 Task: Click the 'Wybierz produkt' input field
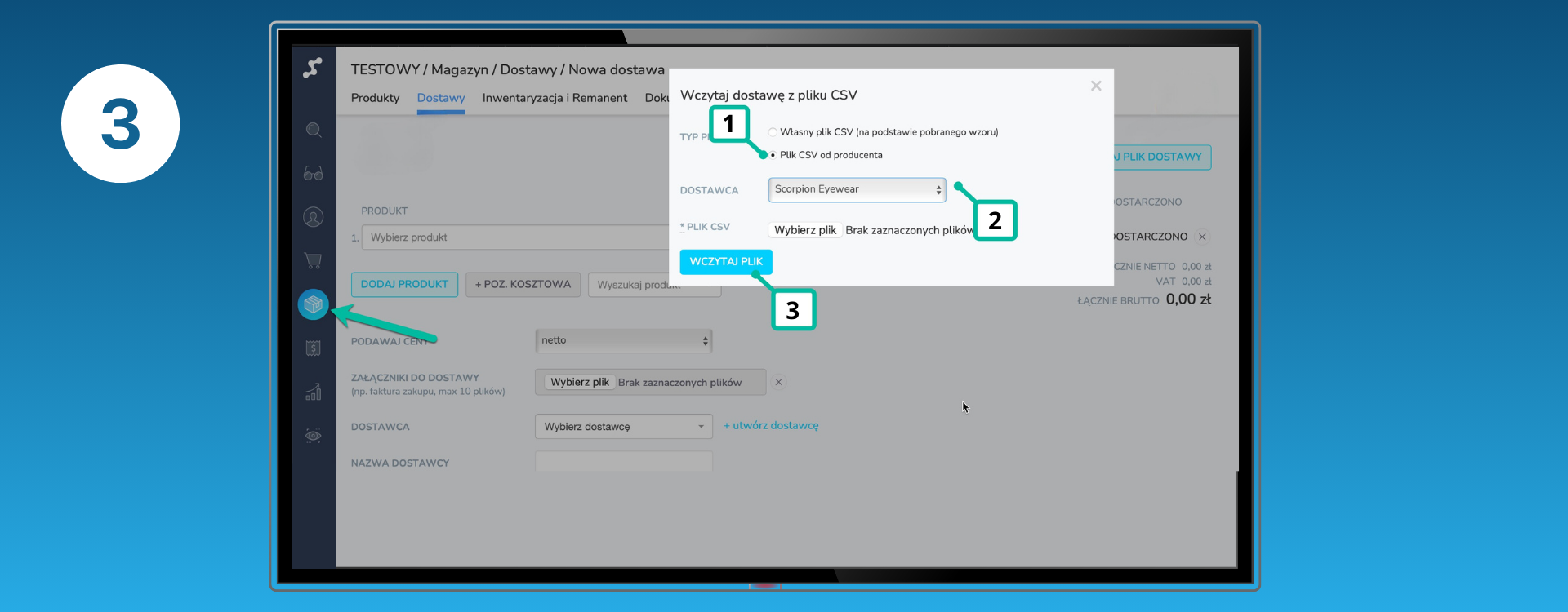pyautogui.click(x=514, y=237)
